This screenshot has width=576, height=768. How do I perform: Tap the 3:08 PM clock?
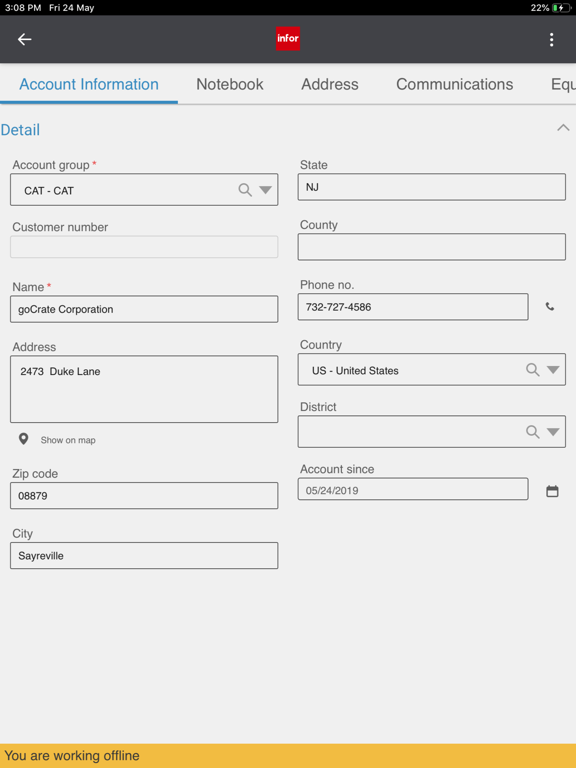click(x=23, y=8)
